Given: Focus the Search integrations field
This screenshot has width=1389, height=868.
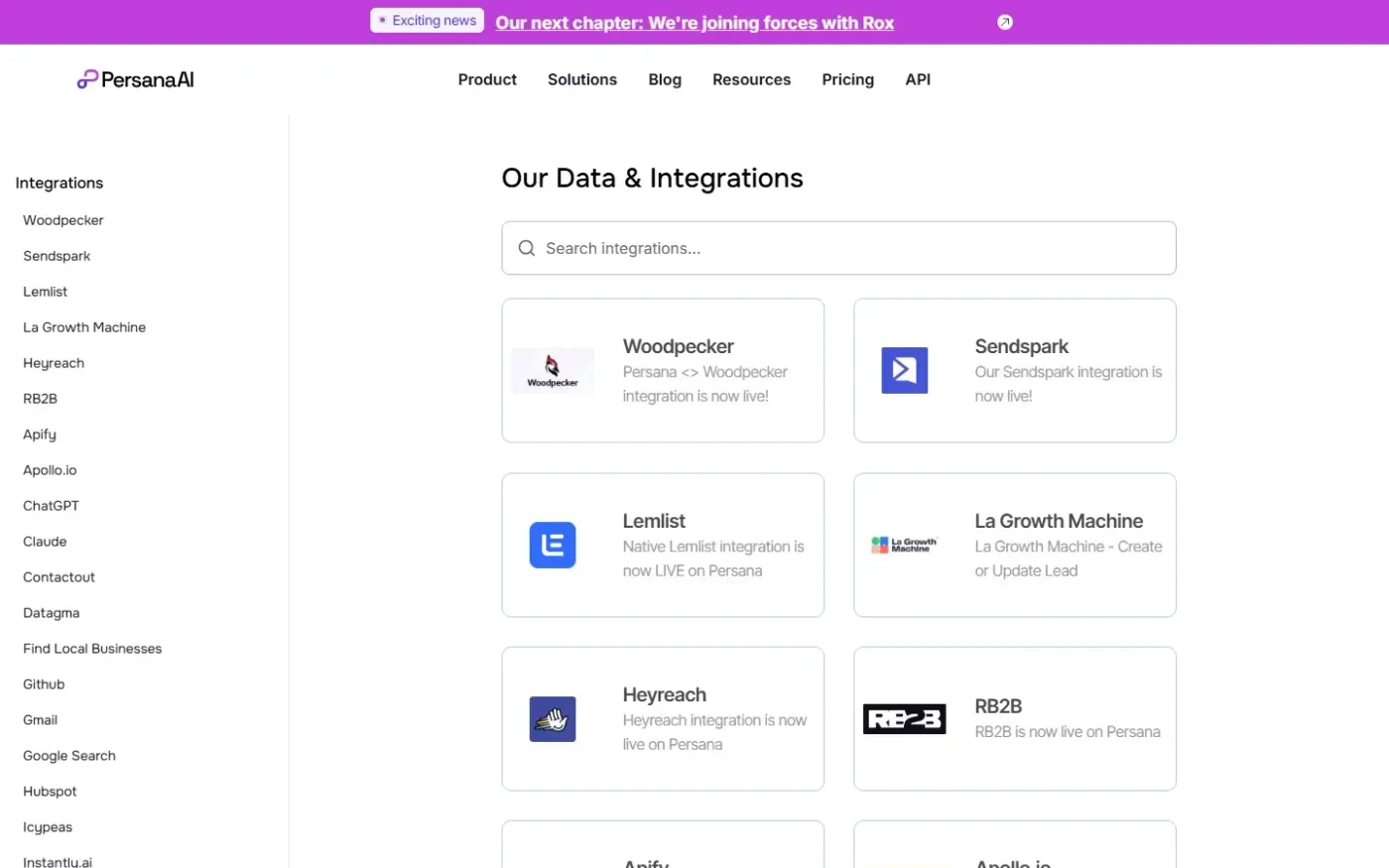Looking at the screenshot, I should 839,248.
